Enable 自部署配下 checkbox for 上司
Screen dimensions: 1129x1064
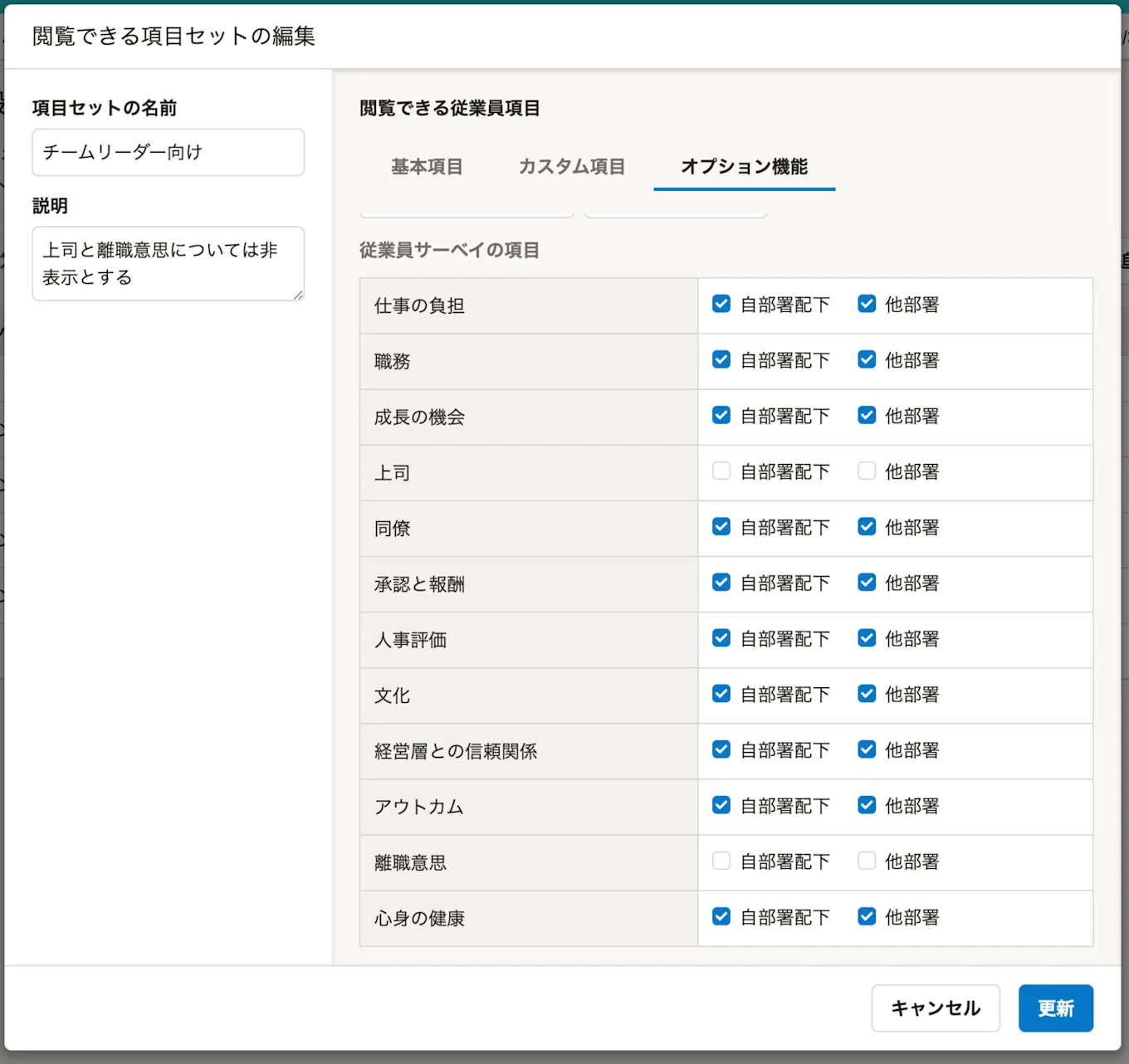coord(721,471)
